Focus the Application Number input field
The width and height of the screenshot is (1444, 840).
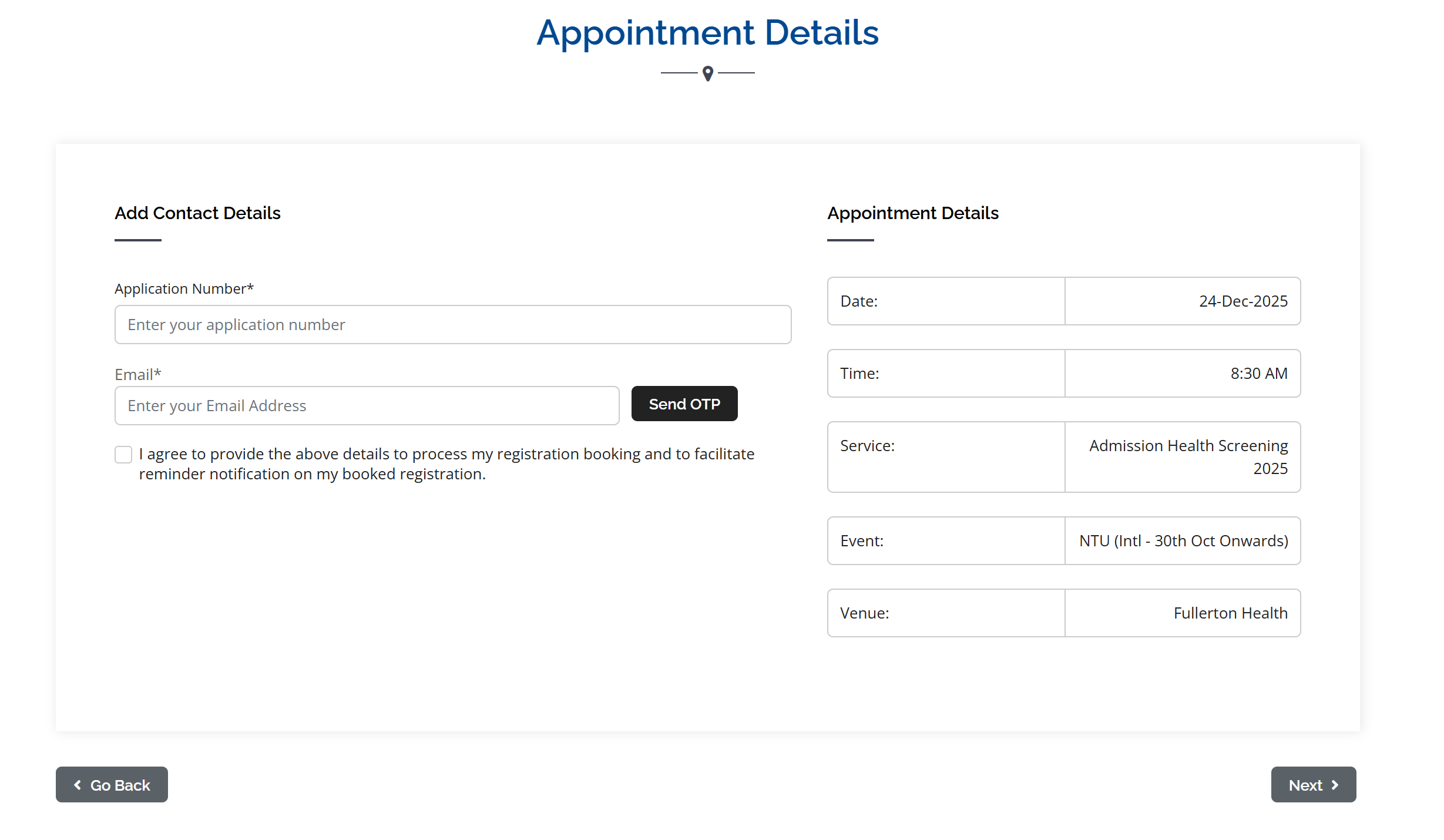452,325
